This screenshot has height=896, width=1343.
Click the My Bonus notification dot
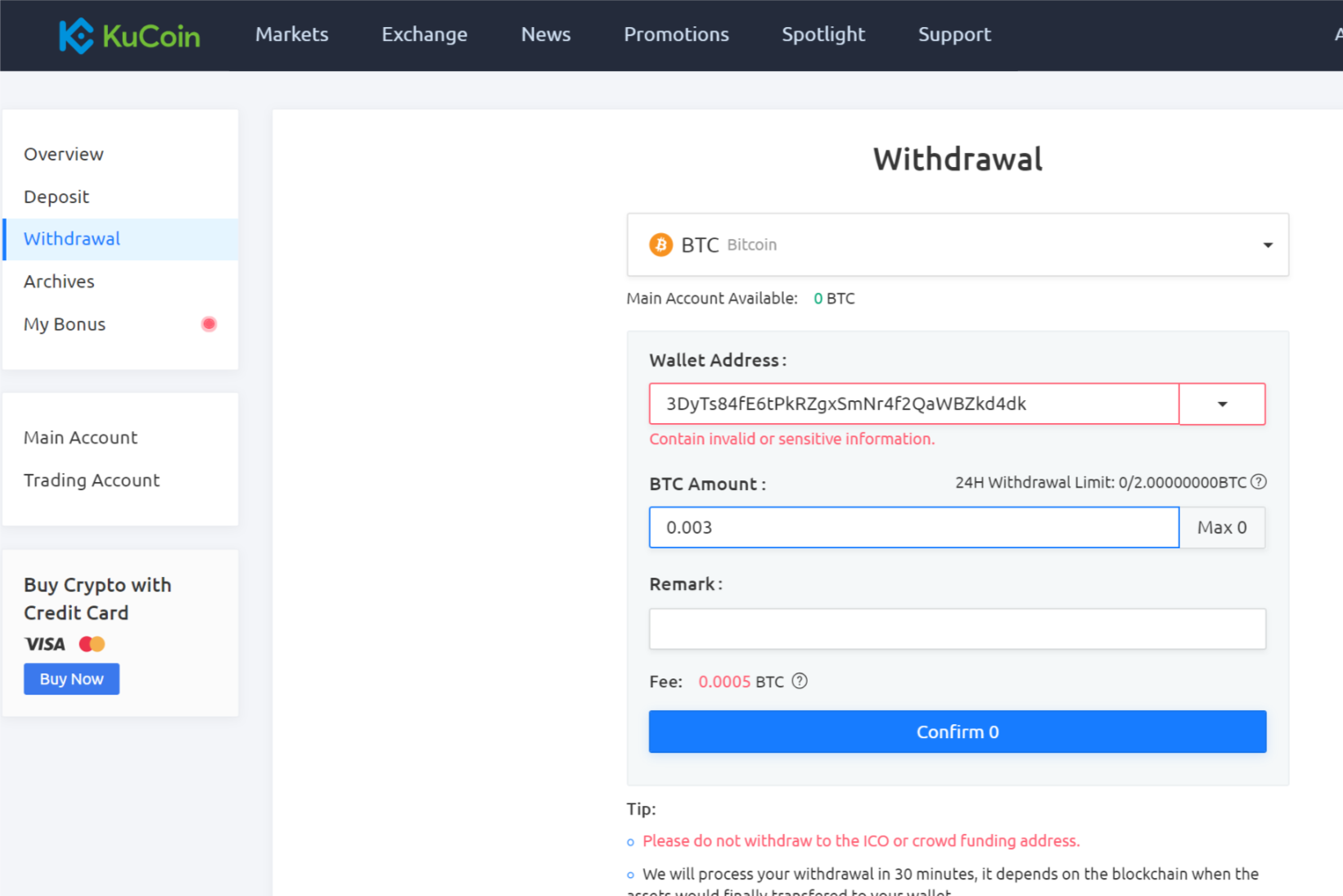(x=209, y=324)
